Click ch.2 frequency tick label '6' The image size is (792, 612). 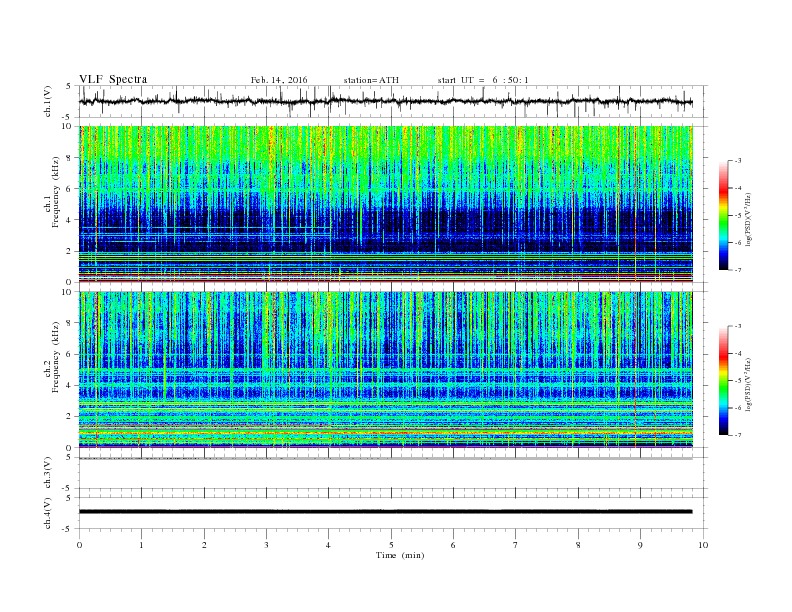click(69, 354)
